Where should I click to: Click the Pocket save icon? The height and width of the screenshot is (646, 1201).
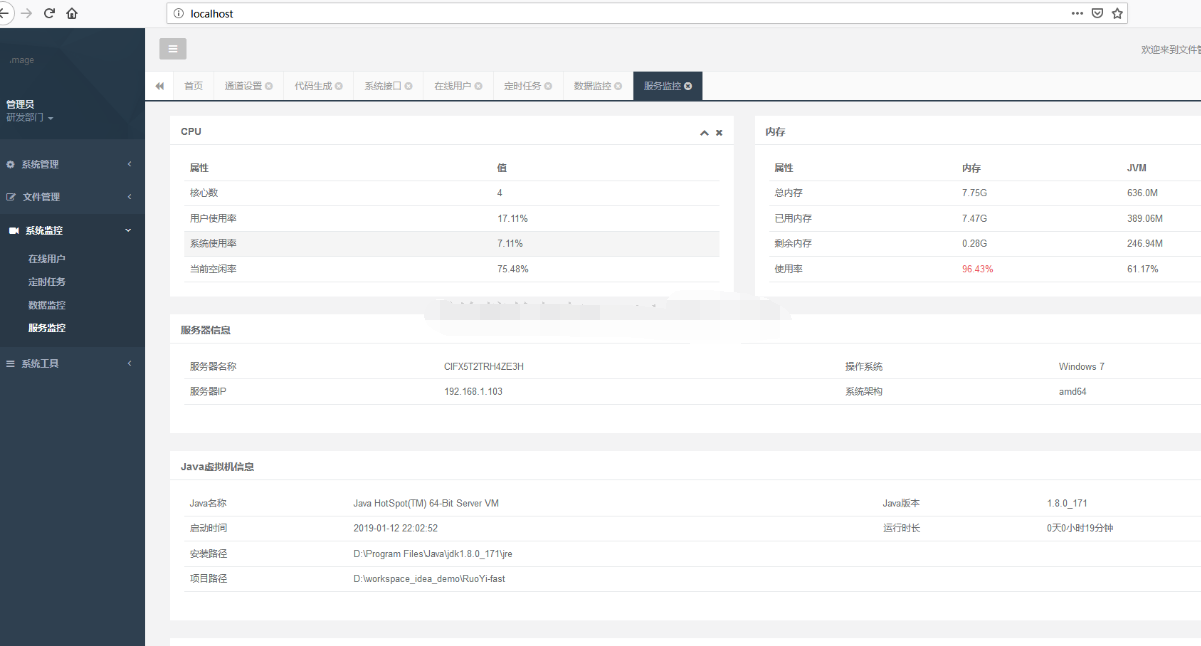[1097, 14]
